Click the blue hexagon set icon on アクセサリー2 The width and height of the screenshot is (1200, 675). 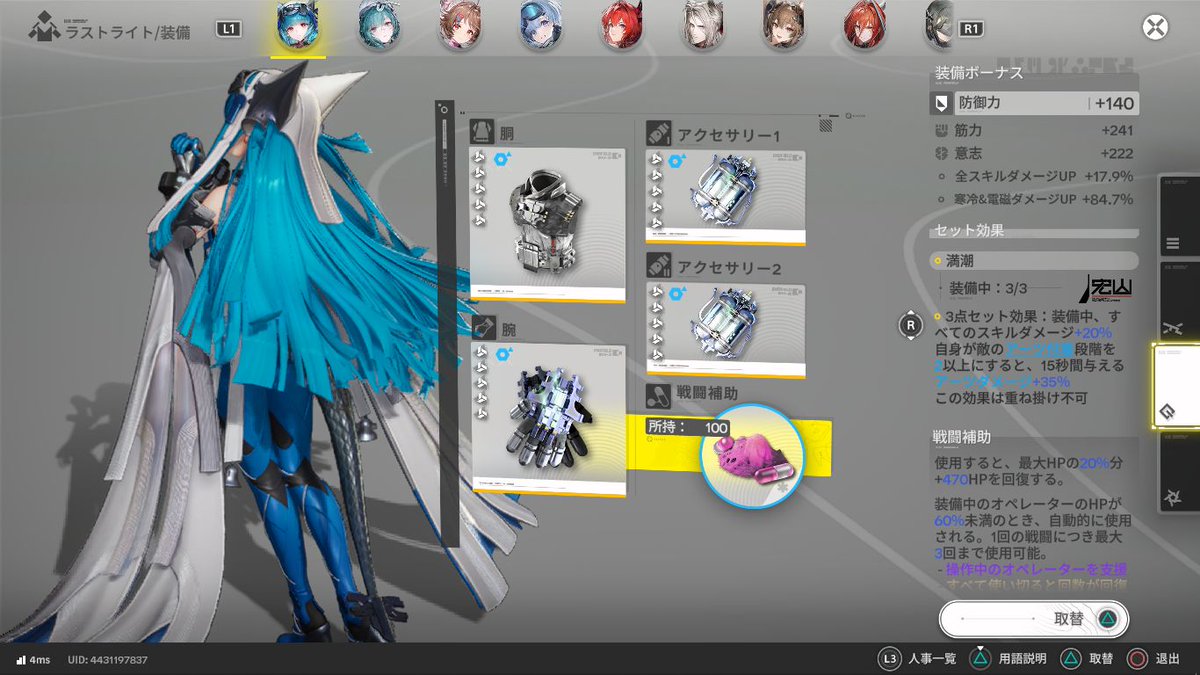pos(679,295)
